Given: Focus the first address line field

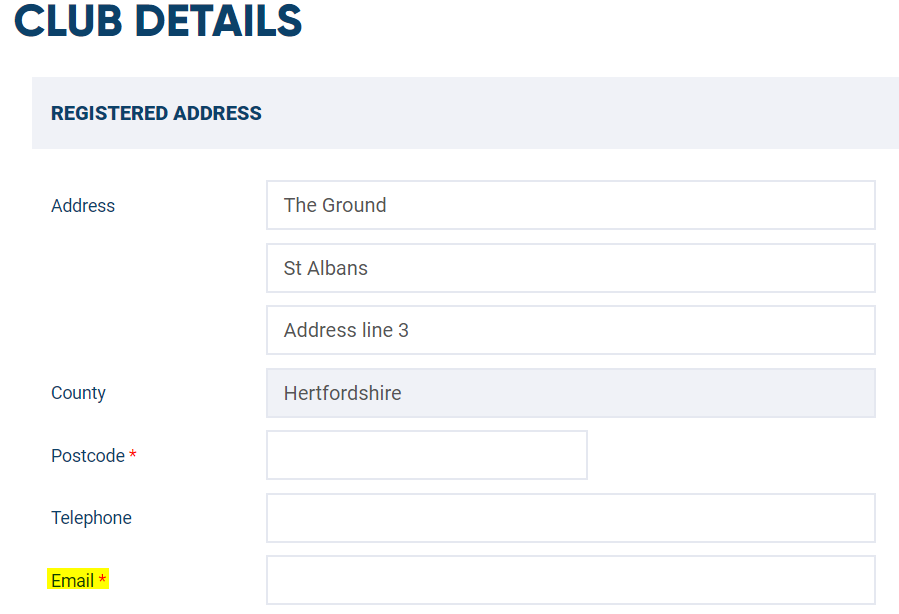Looking at the screenshot, I should (570, 205).
